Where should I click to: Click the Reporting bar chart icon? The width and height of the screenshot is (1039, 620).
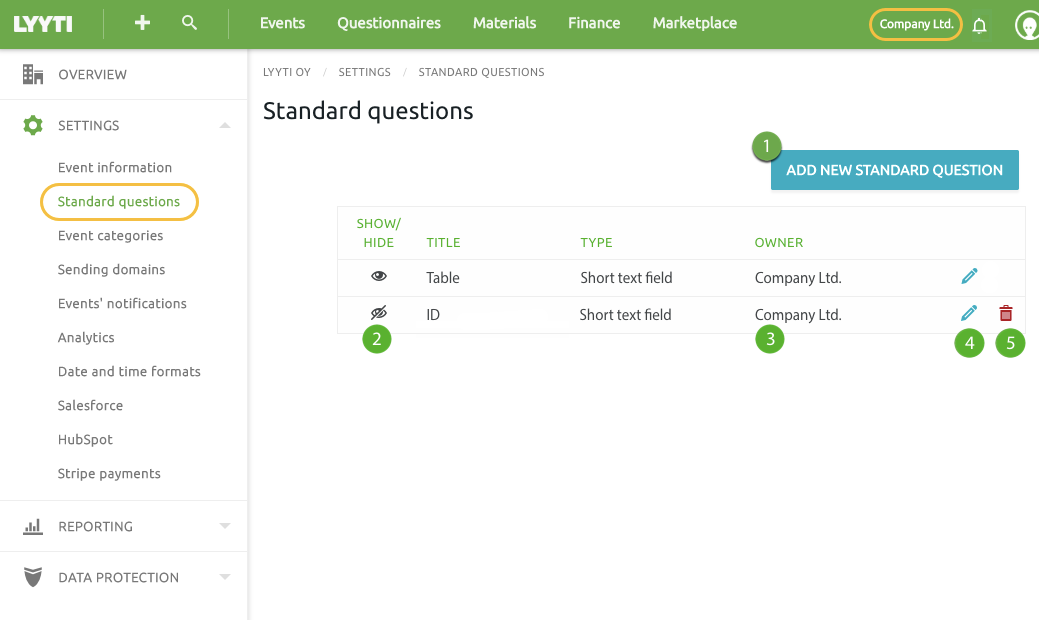click(x=32, y=527)
